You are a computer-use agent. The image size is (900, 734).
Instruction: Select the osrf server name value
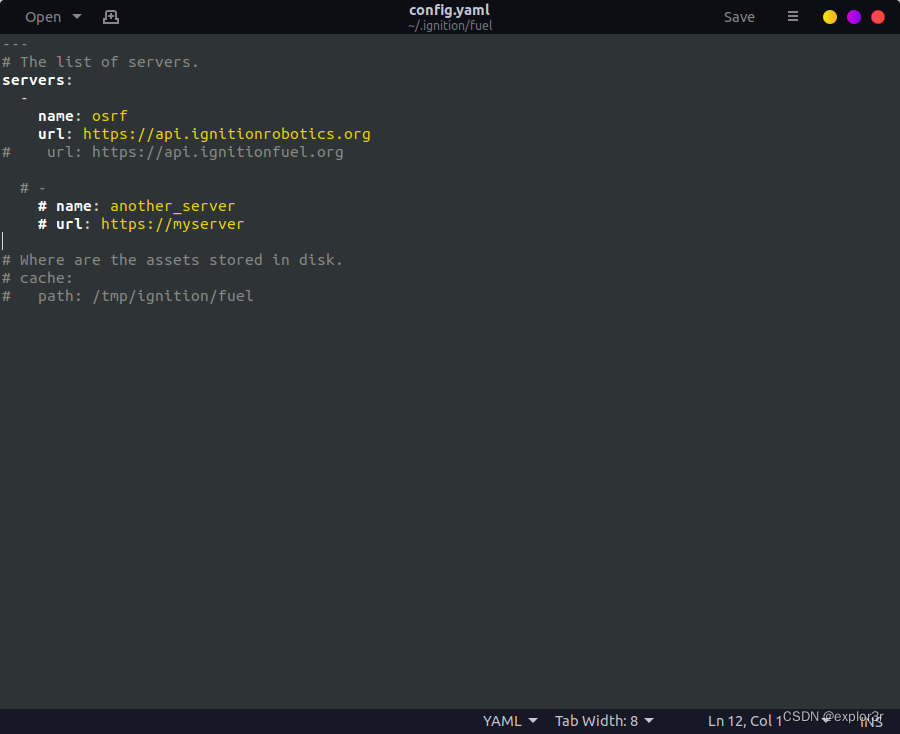click(109, 115)
